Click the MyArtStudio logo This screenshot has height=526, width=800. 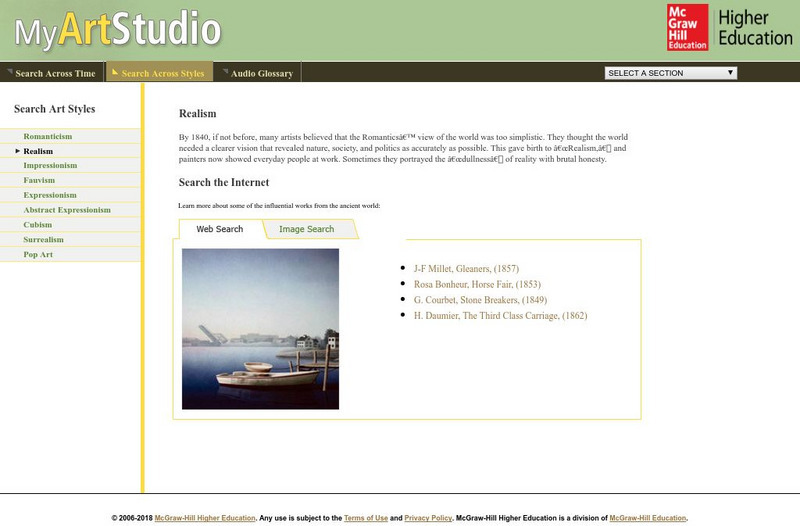click(118, 30)
